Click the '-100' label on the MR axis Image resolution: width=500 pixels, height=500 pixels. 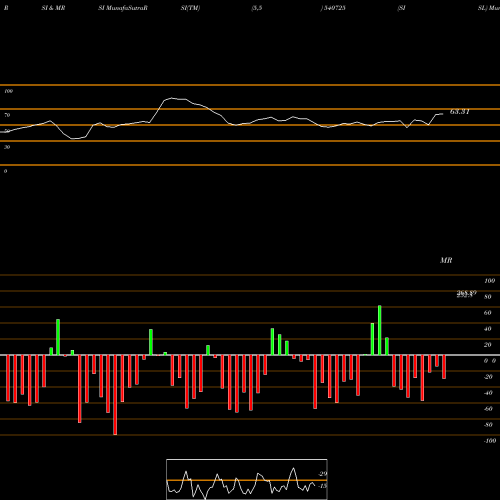490,441
